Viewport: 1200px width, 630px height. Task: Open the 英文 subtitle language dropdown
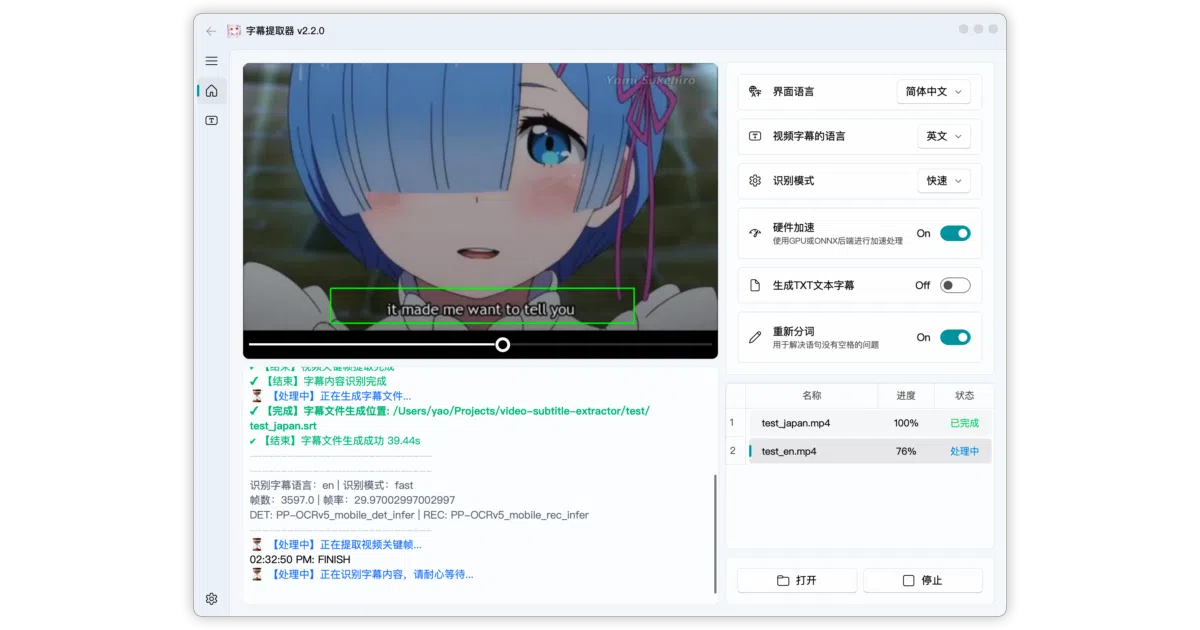point(944,136)
